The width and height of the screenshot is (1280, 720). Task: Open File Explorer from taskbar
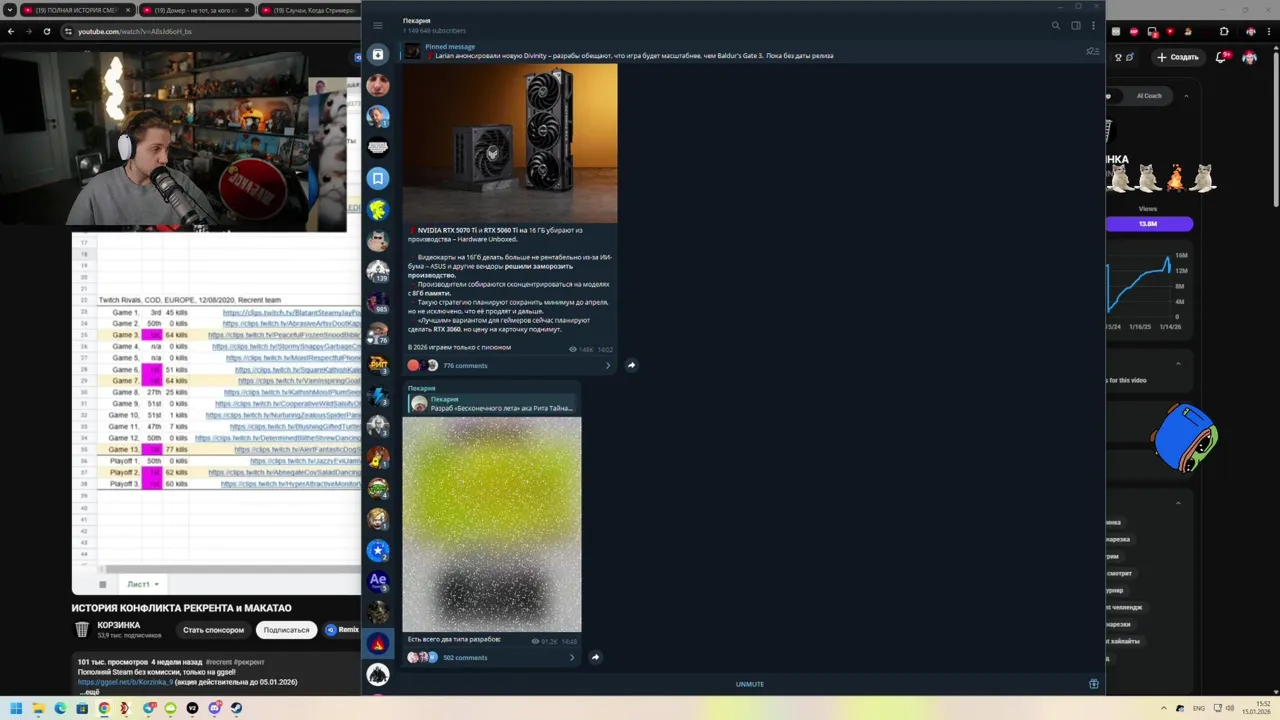(x=38, y=708)
